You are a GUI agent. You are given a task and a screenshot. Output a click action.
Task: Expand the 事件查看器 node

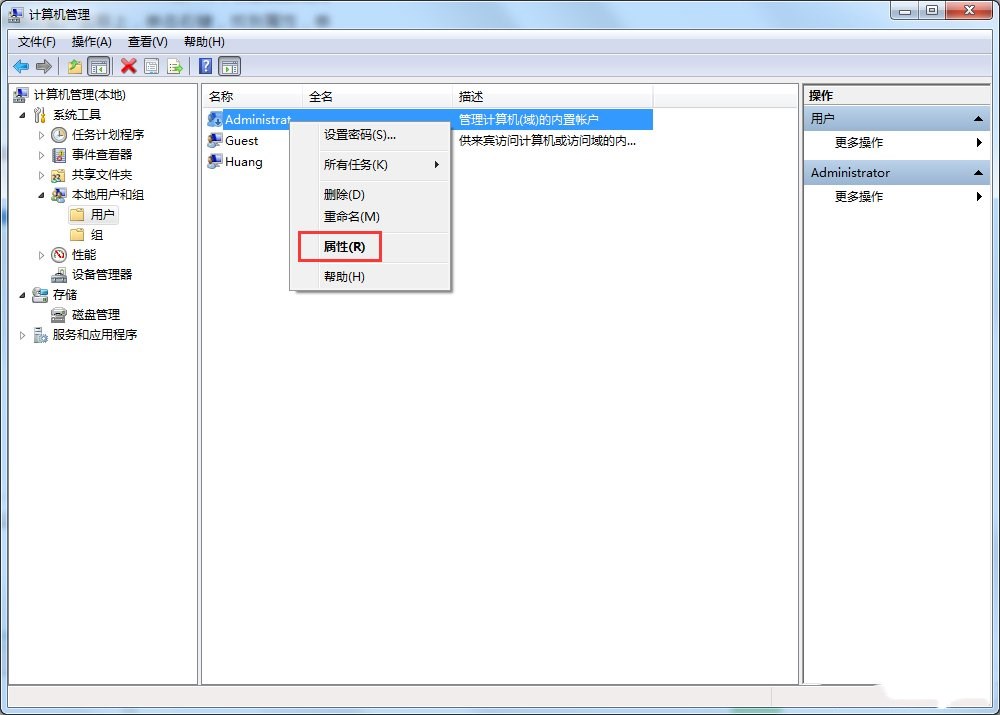(41, 155)
